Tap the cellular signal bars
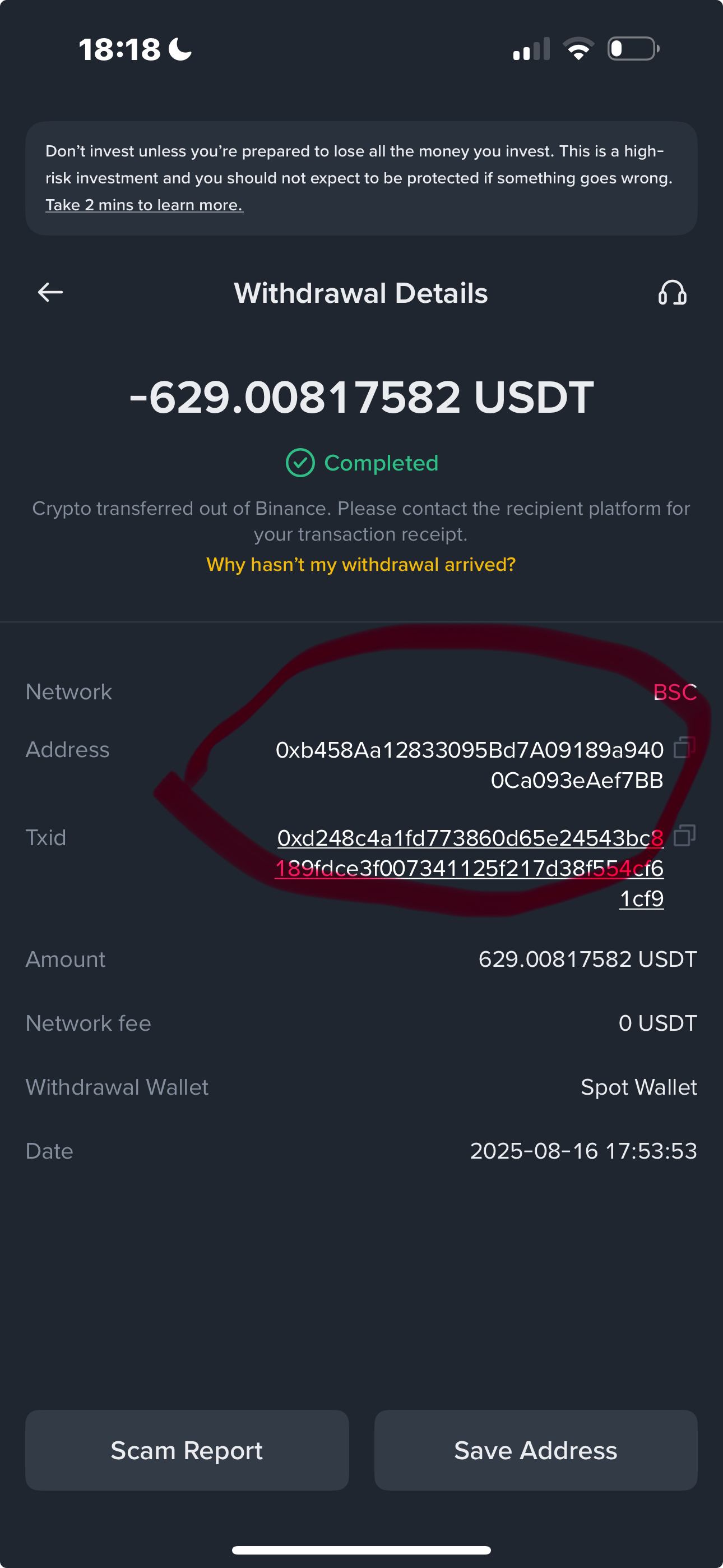The image size is (723, 1568). tap(531, 49)
